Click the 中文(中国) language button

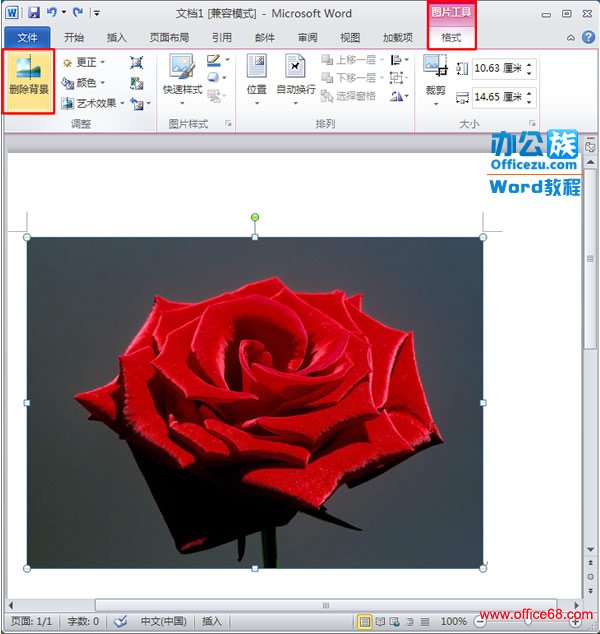tap(163, 621)
